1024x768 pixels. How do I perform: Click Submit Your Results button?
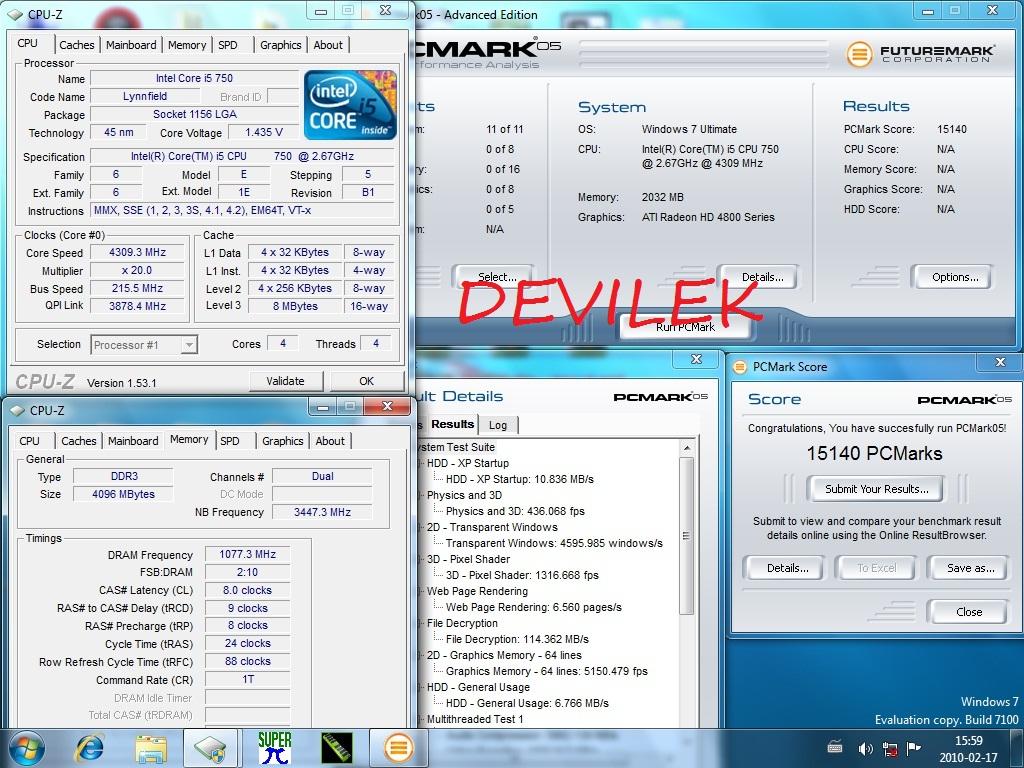[876, 488]
